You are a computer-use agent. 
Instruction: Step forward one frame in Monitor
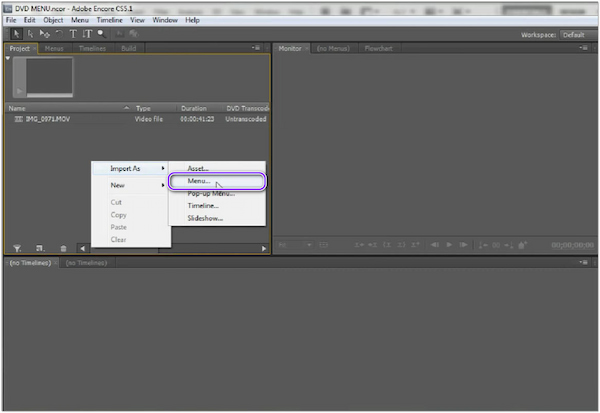click(463, 245)
